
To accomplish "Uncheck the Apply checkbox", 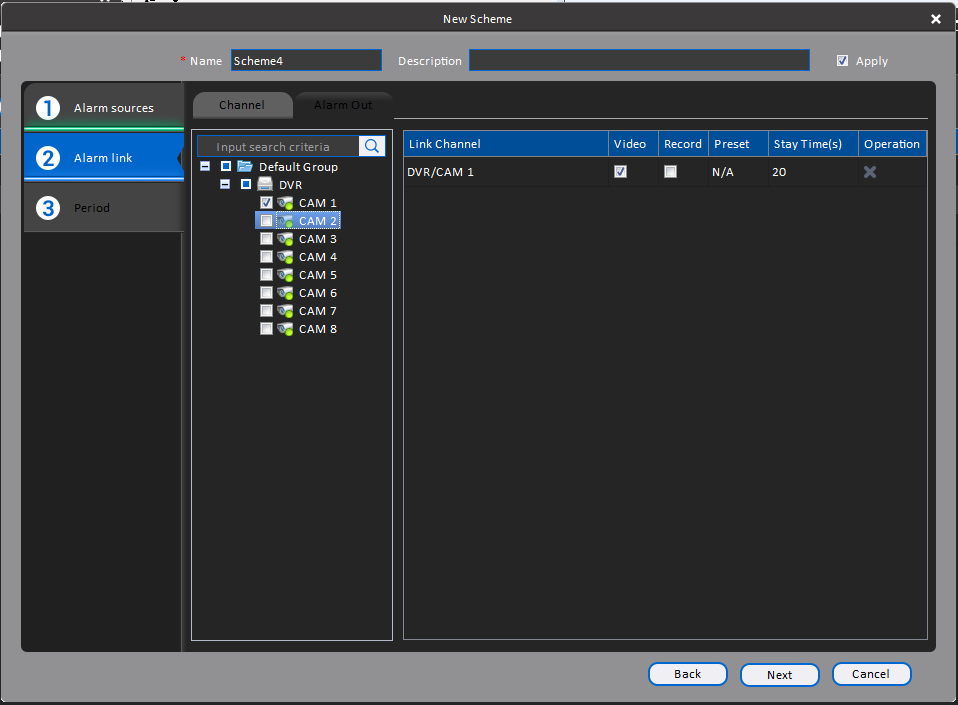I will tap(842, 60).
